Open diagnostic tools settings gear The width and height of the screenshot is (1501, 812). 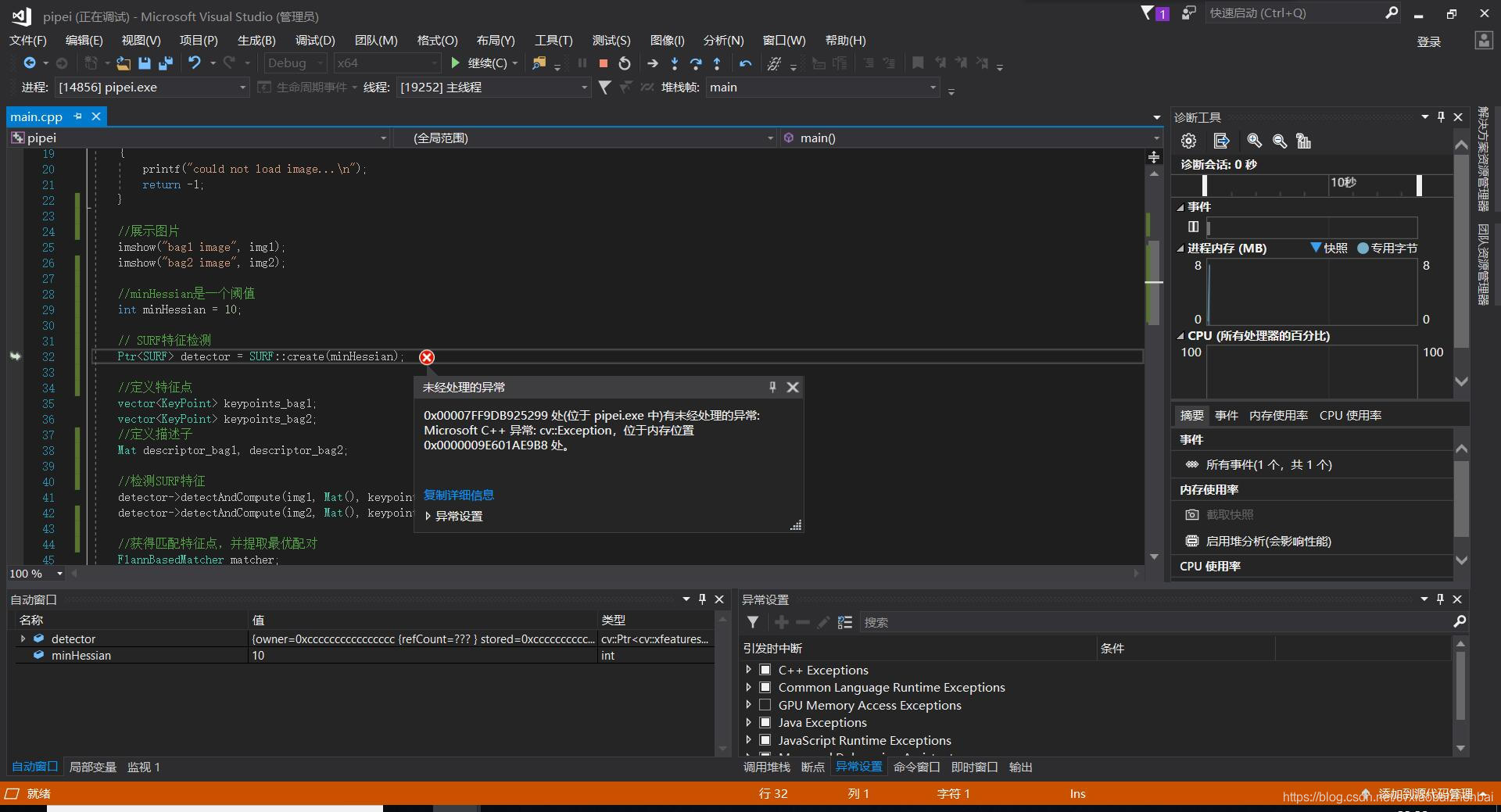1189,141
